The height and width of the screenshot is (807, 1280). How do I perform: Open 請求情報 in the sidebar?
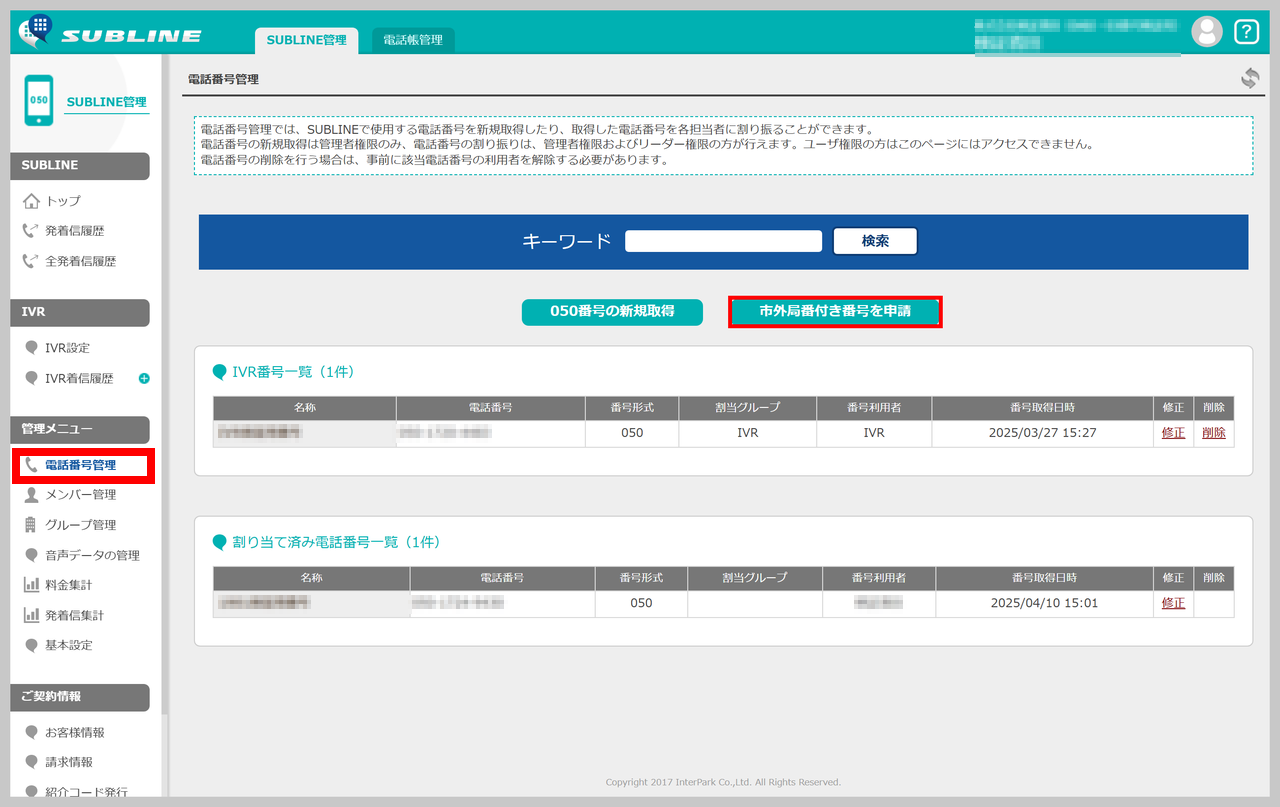(x=68, y=762)
